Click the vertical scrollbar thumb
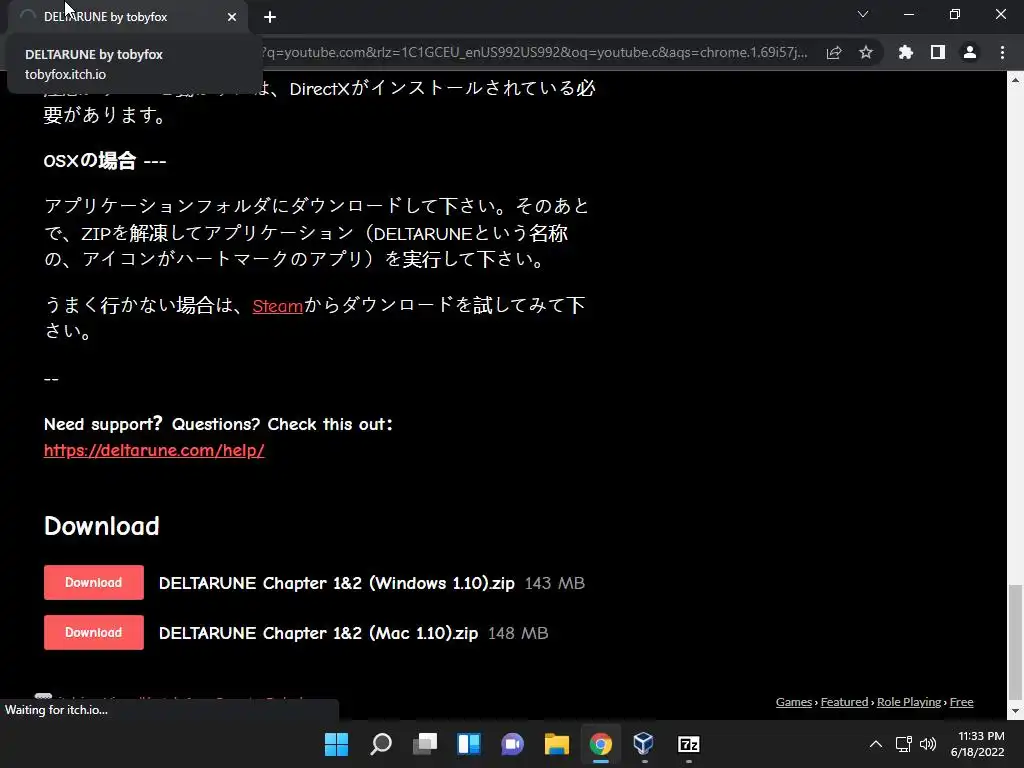 1015,642
